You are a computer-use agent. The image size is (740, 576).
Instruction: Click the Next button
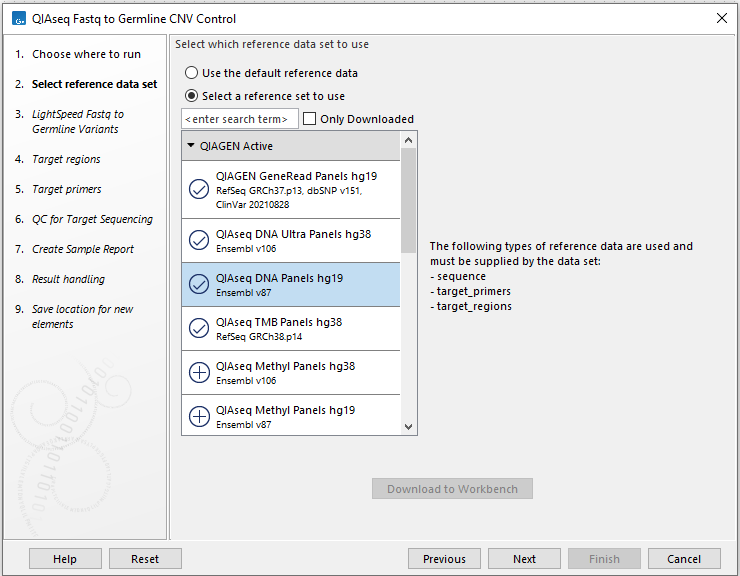(x=524, y=559)
